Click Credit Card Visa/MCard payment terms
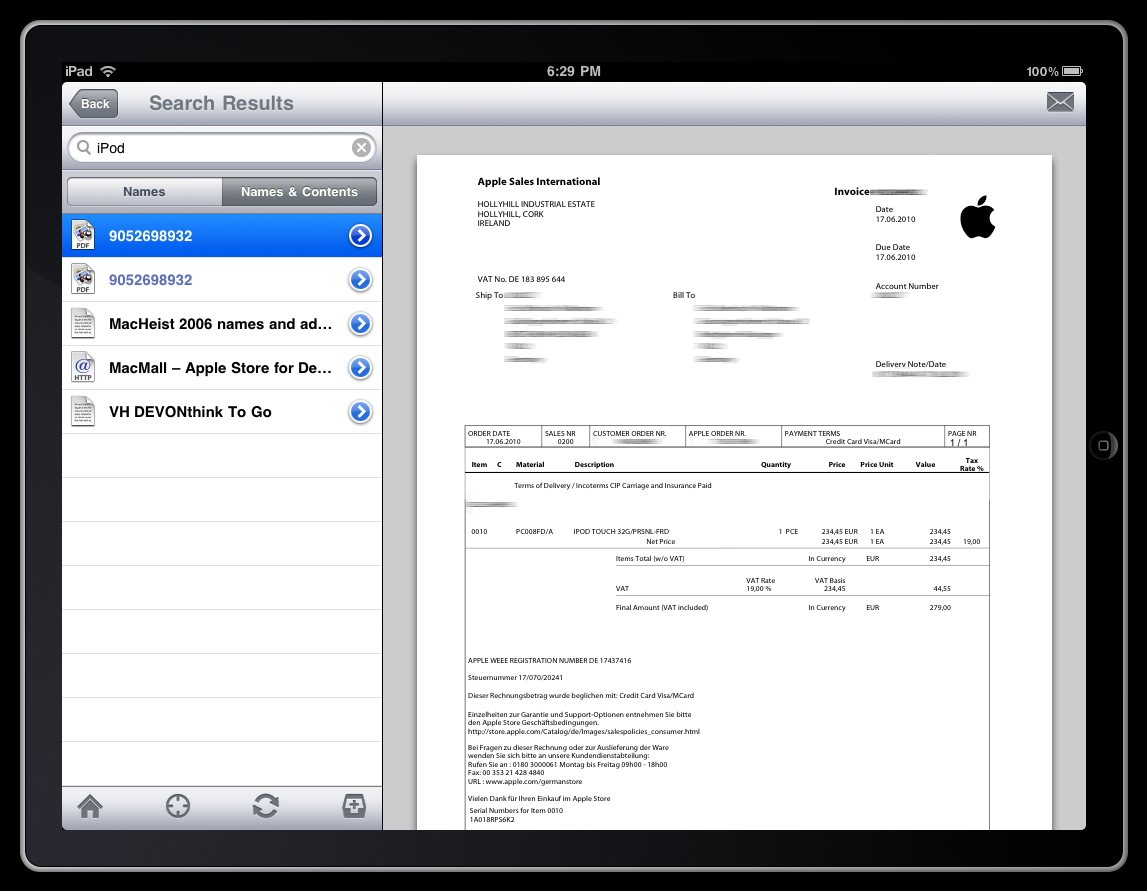Image resolution: width=1147 pixels, height=891 pixels. pyautogui.click(x=862, y=442)
